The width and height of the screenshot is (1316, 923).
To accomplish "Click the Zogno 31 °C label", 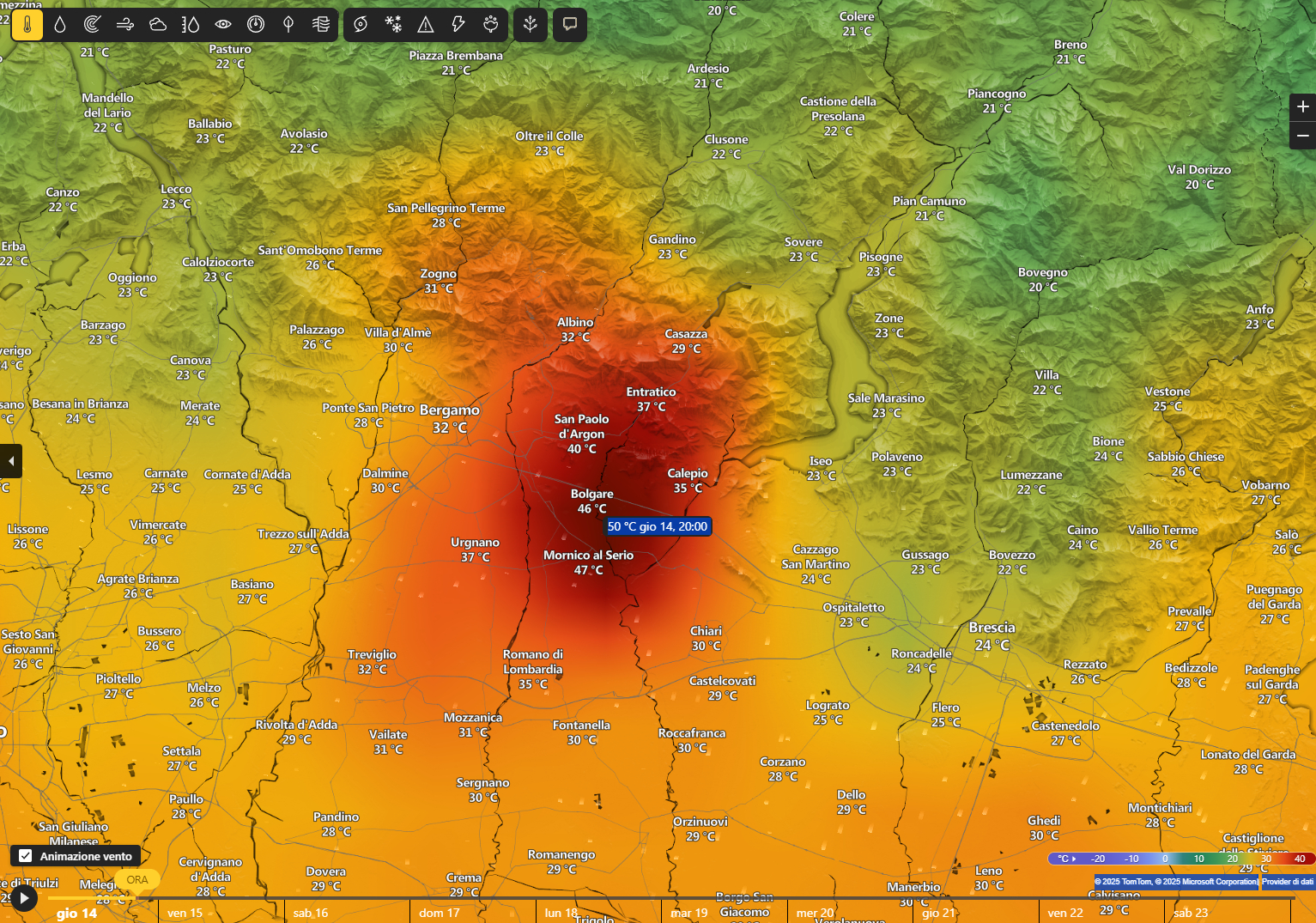I will pos(439,281).
